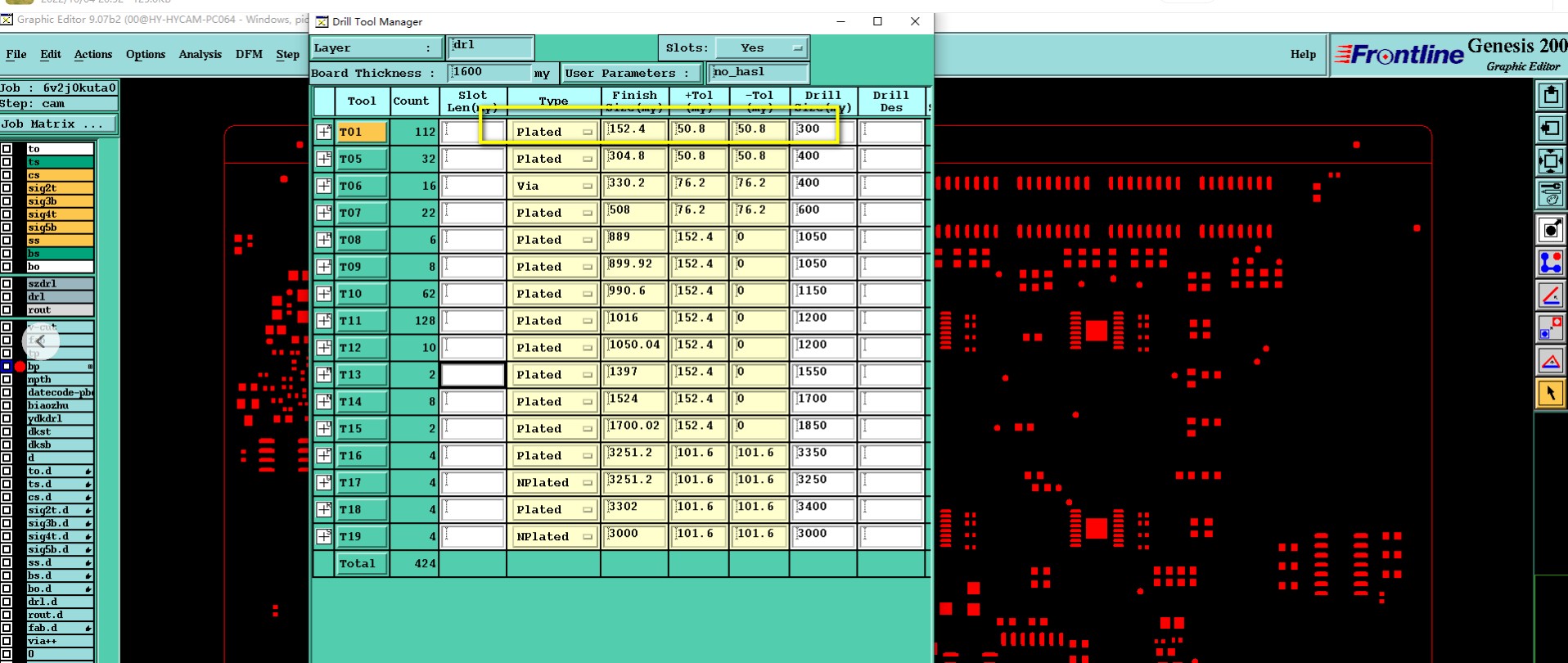Toggle the 'to' layer checkbox

click(7, 149)
